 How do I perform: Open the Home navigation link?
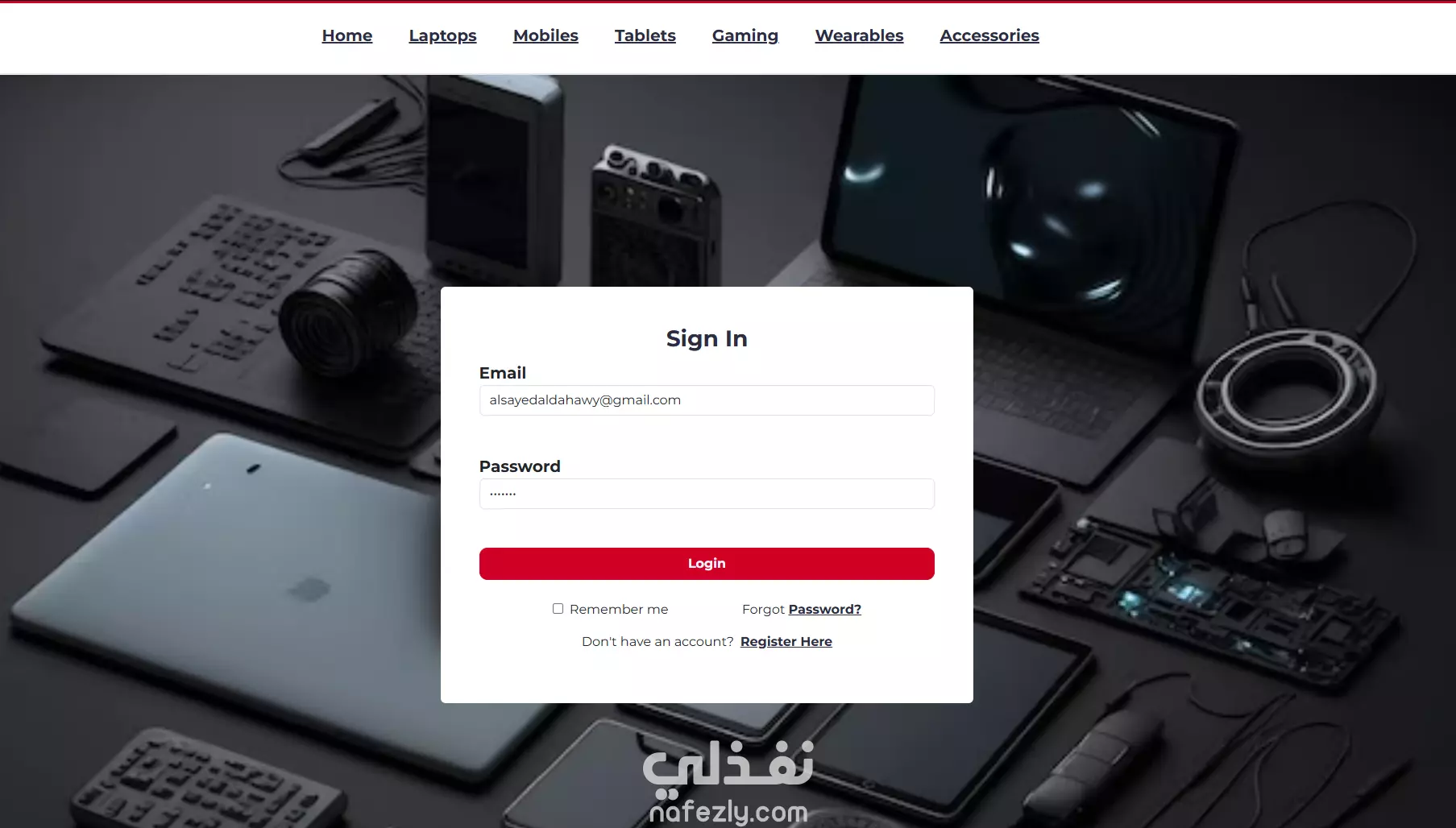[347, 35]
